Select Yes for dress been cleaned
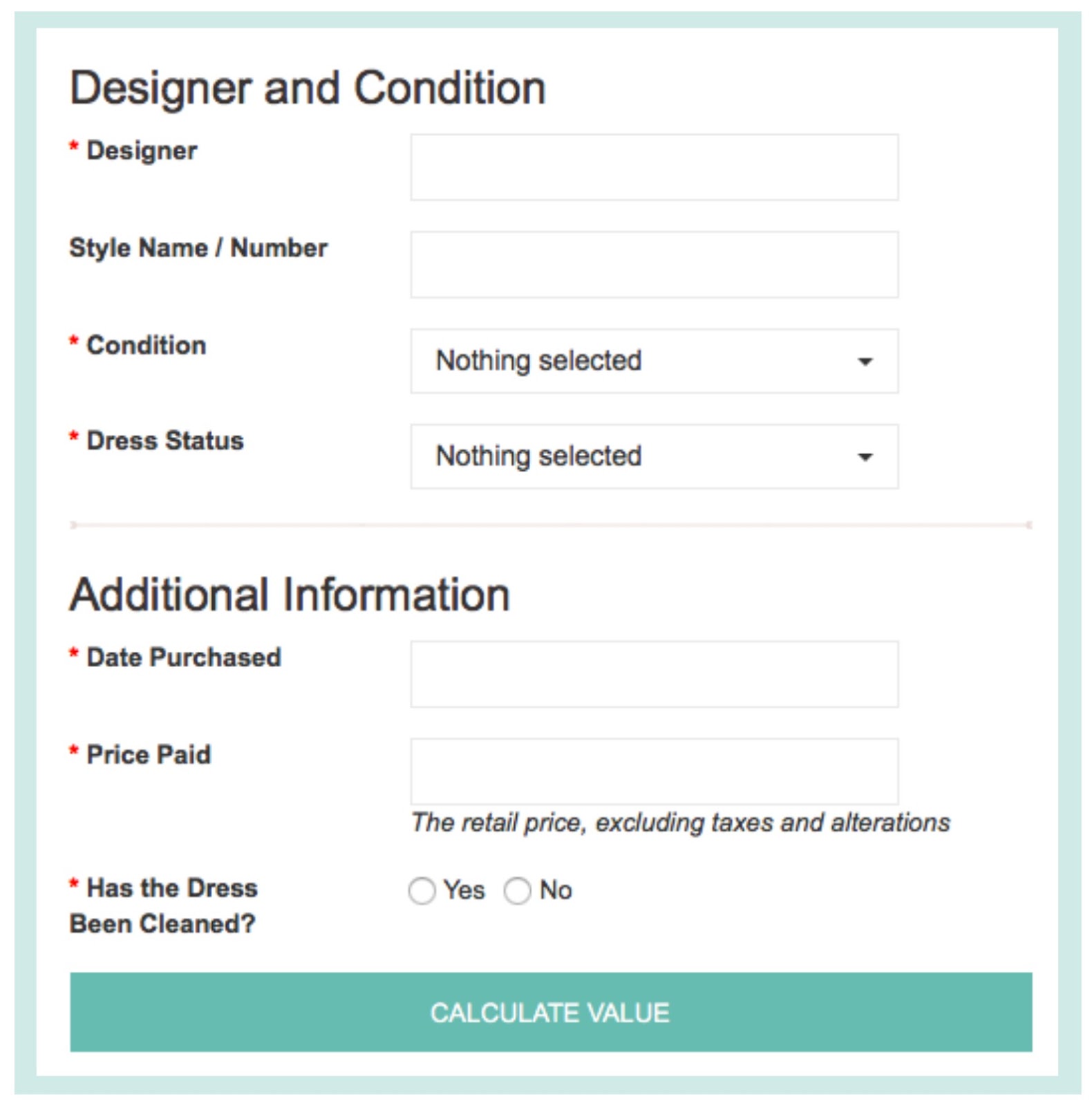This screenshot has height=1106, width=1092. (422, 890)
